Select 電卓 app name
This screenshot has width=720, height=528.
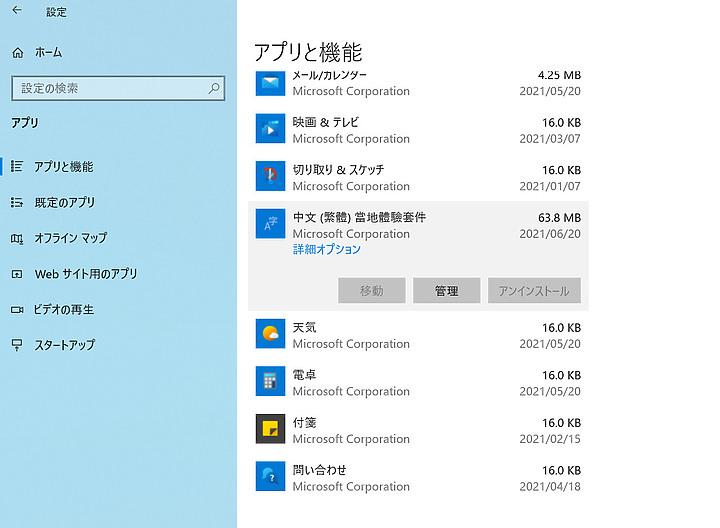(x=304, y=375)
